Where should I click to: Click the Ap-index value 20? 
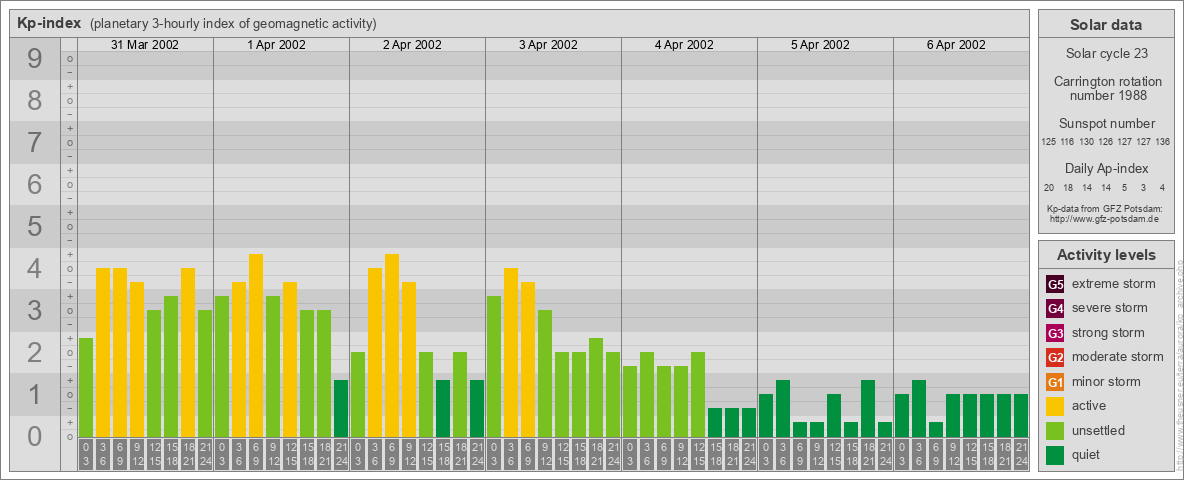[1049, 187]
